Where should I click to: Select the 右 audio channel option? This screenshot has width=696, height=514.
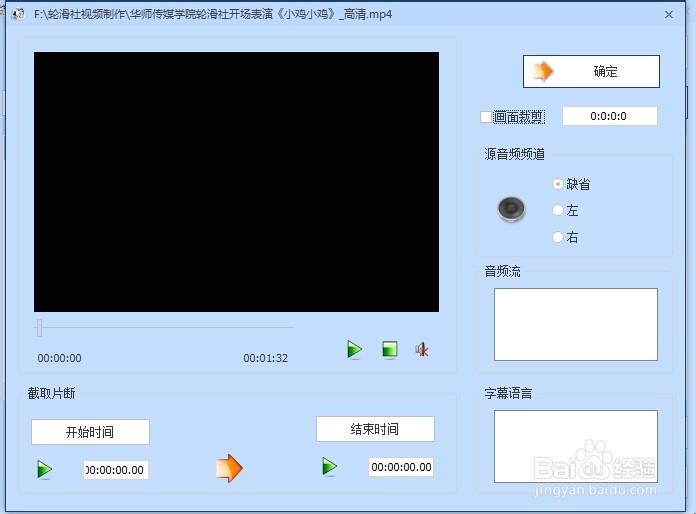coord(558,237)
